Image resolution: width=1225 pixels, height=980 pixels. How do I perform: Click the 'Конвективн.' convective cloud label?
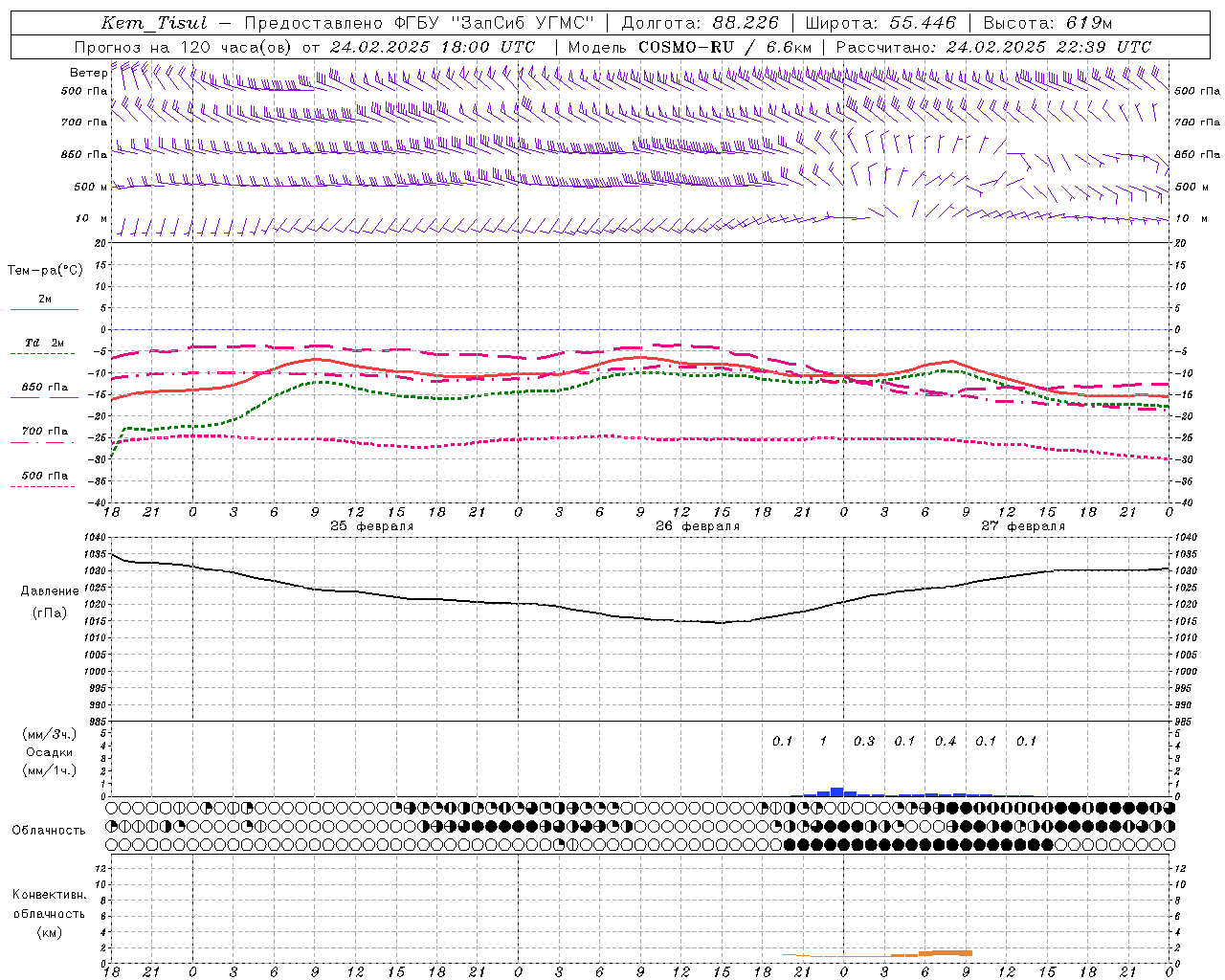(49, 895)
